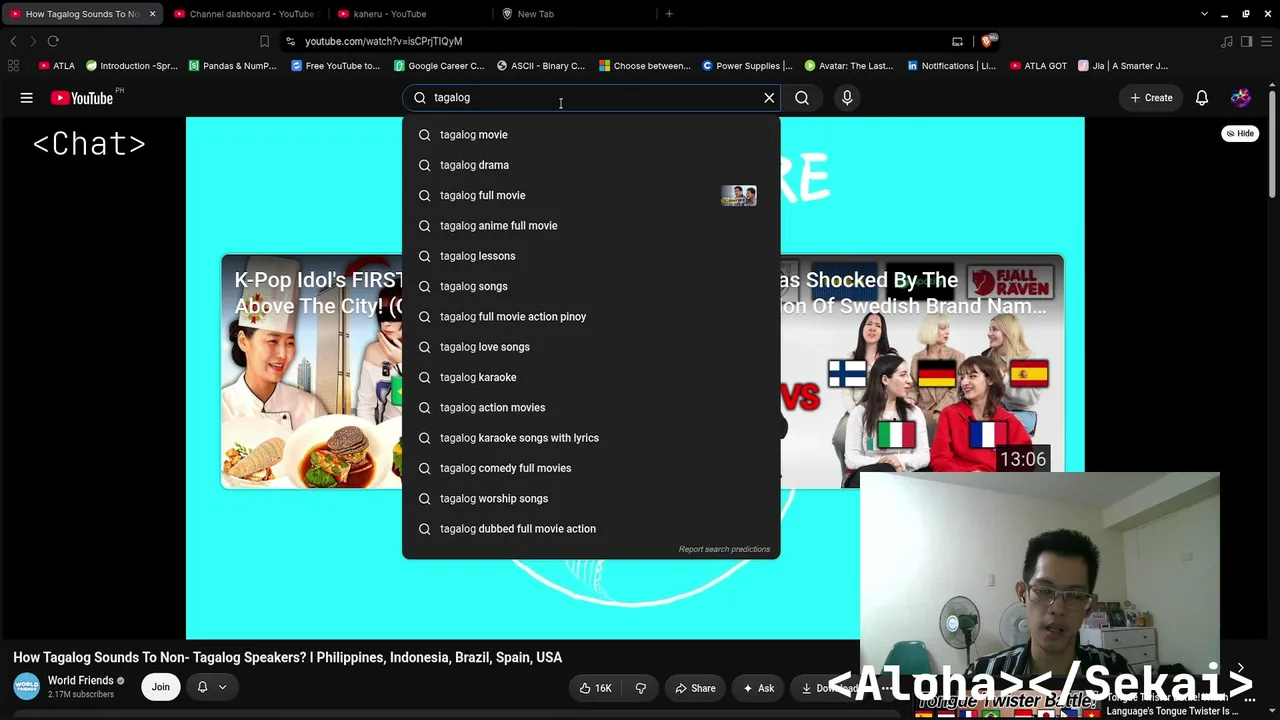1280x720 pixels.
Task: Select 'tagalog karaoke' suggestion
Action: coord(591,377)
